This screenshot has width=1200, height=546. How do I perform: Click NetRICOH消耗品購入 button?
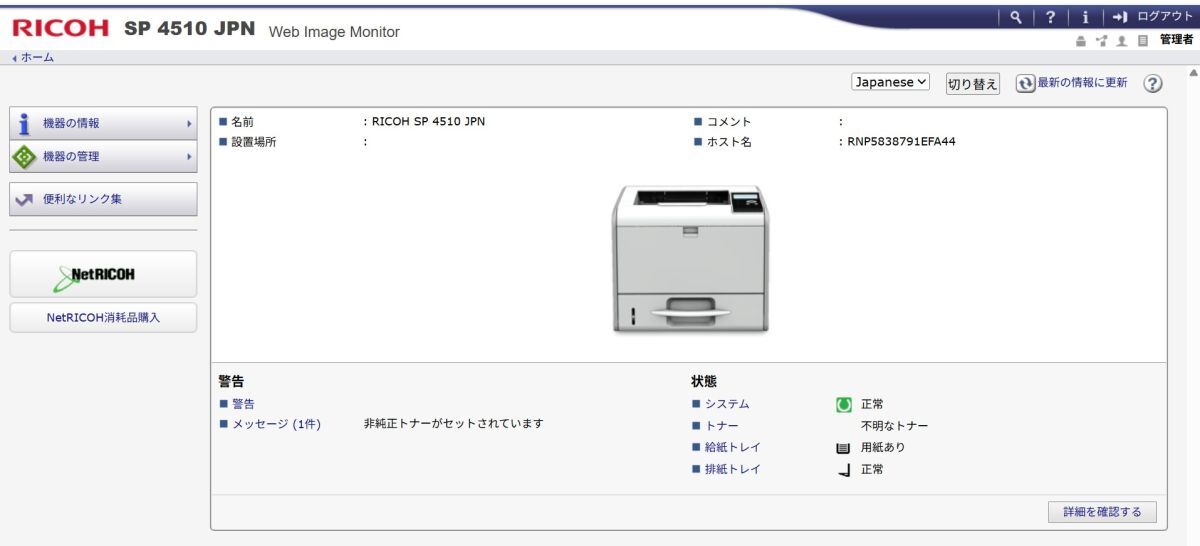(x=103, y=318)
